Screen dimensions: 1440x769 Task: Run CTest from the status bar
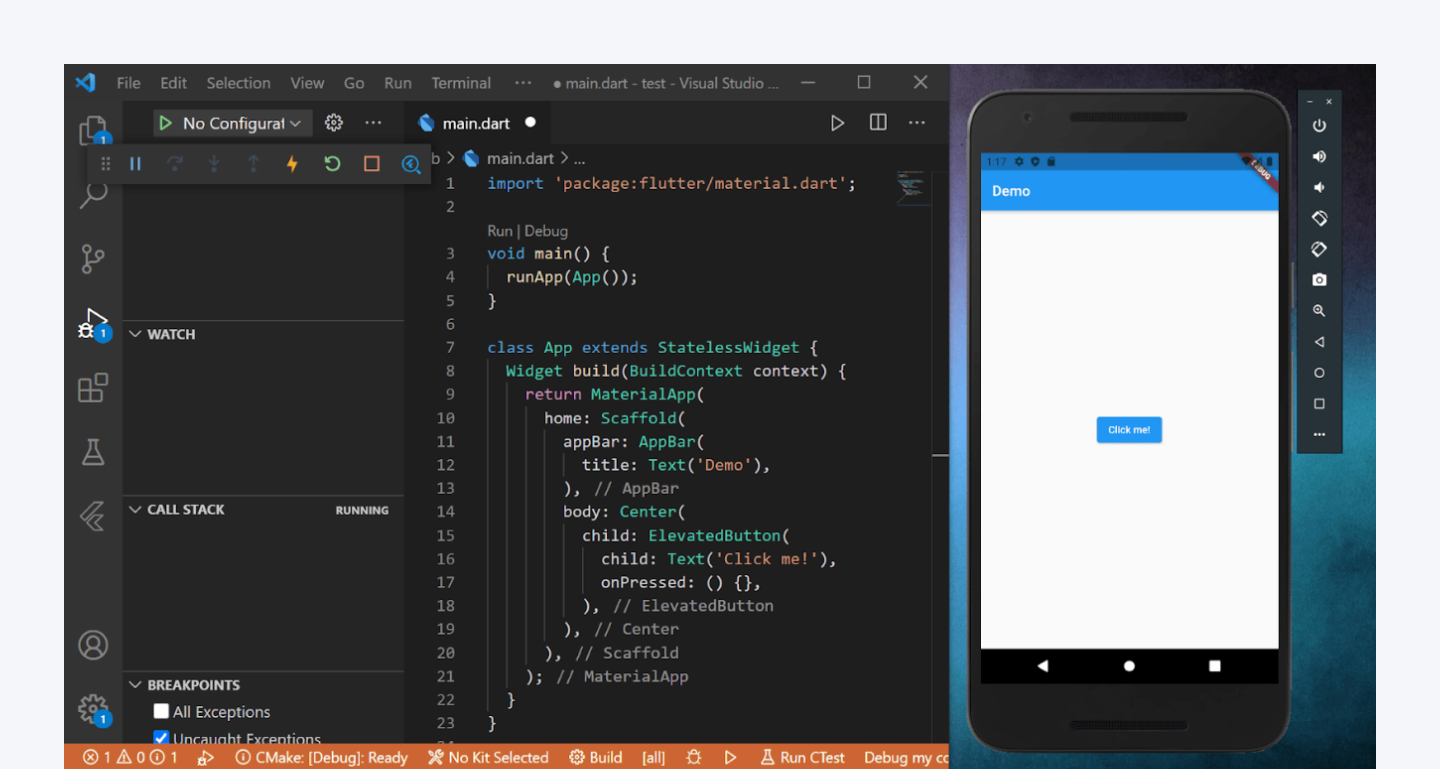click(x=802, y=757)
